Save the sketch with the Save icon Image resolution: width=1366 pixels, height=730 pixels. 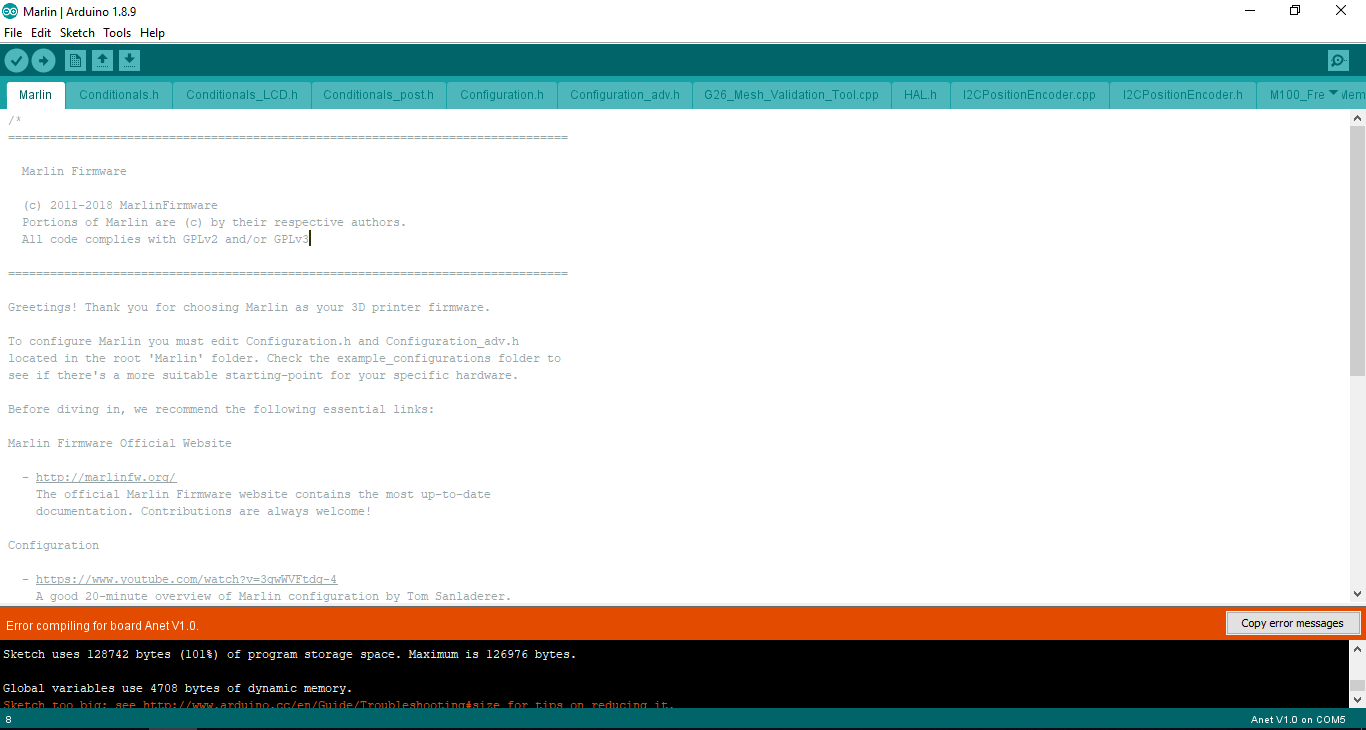pos(129,61)
